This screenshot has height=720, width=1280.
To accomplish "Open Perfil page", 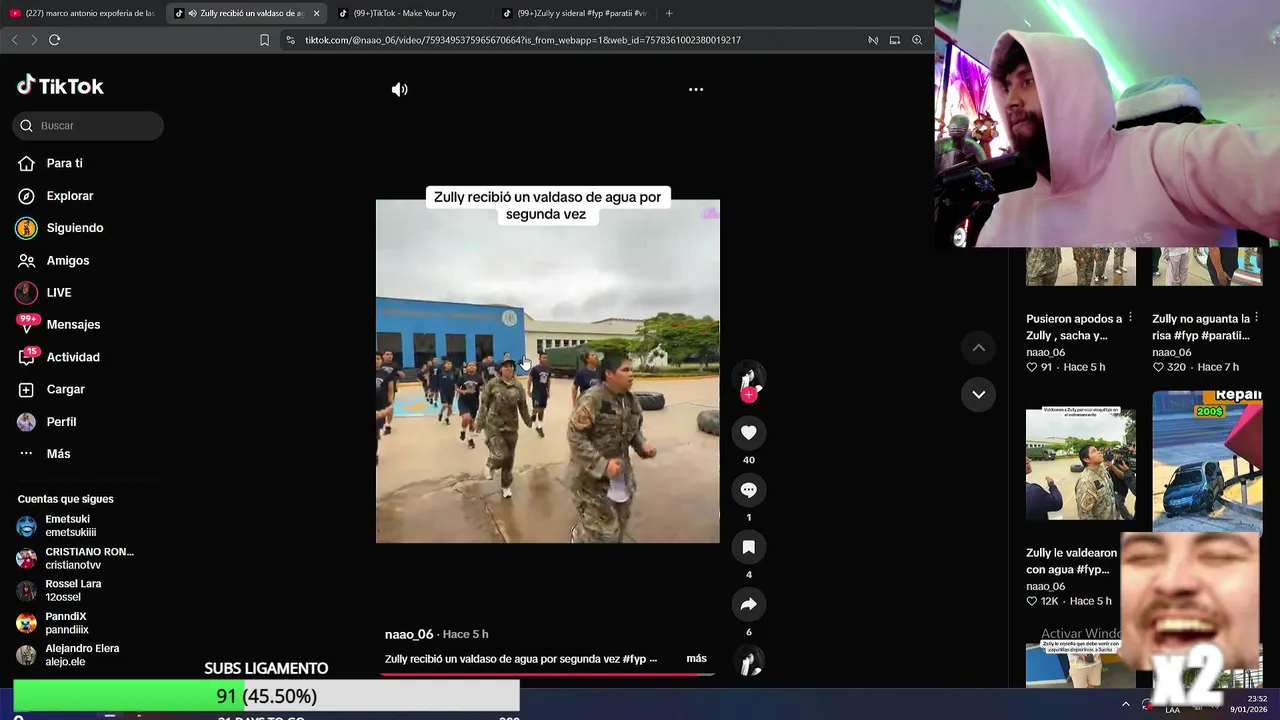I will click(x=61, y=422).
